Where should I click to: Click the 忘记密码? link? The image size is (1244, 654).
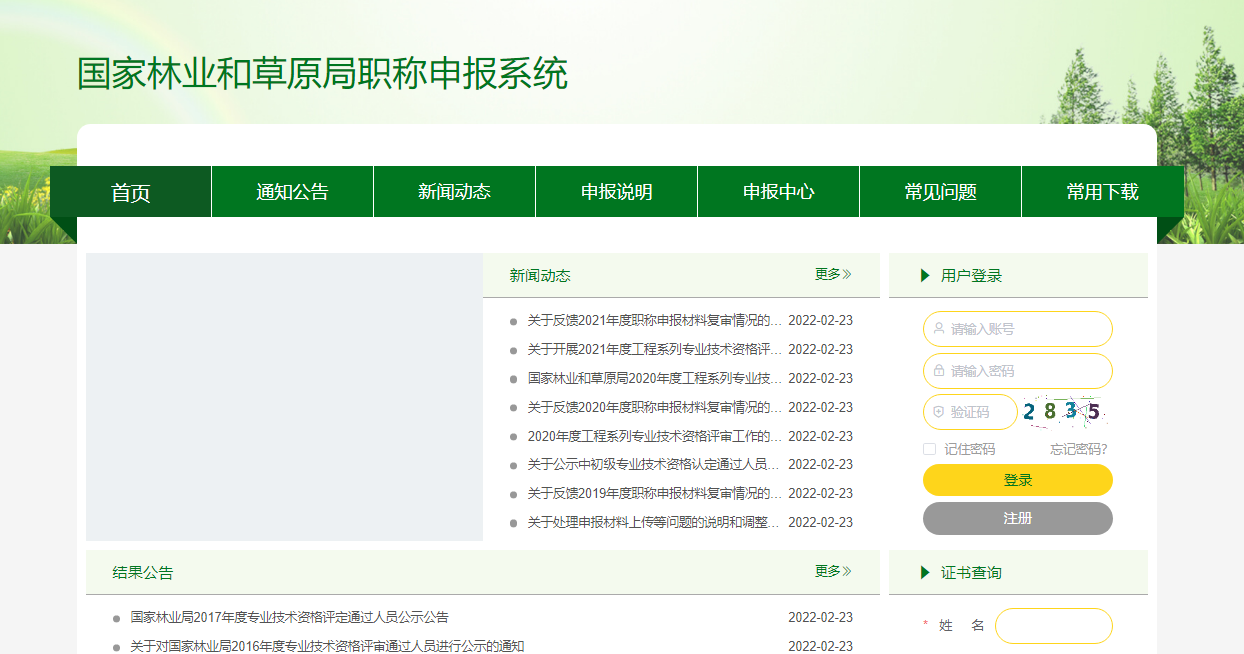tap(1078, 449)
